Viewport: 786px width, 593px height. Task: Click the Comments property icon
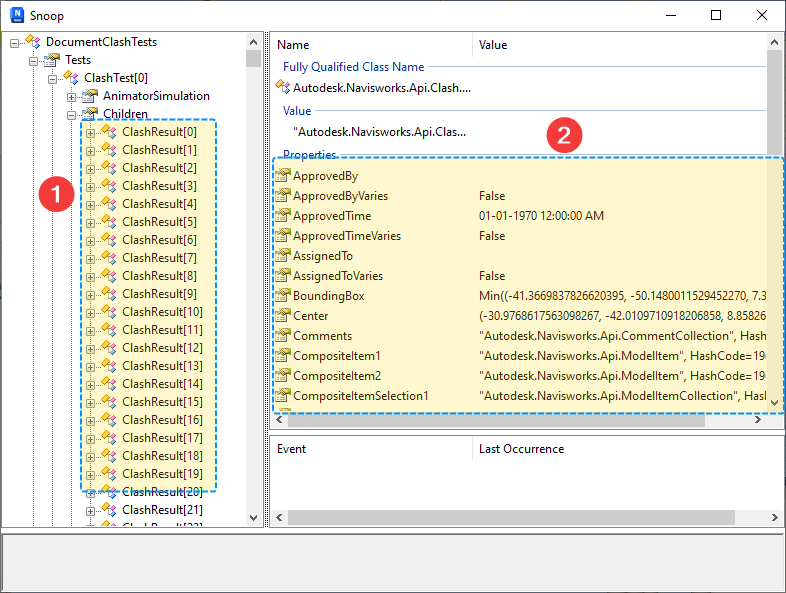pyautogui.click(x=282, y=336)
